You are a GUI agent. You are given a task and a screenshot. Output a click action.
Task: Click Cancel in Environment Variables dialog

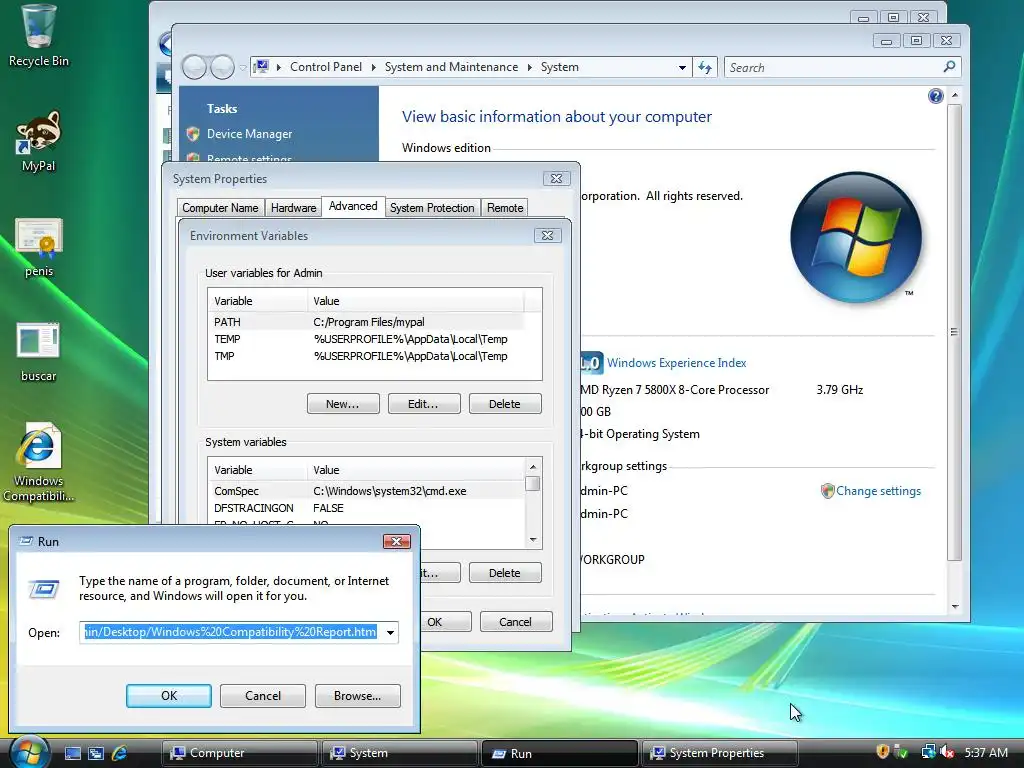click(x=516, y=622)
